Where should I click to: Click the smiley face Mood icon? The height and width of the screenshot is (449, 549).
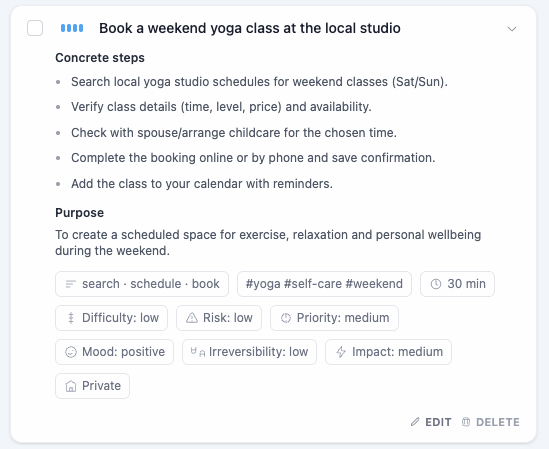[71, 352]
